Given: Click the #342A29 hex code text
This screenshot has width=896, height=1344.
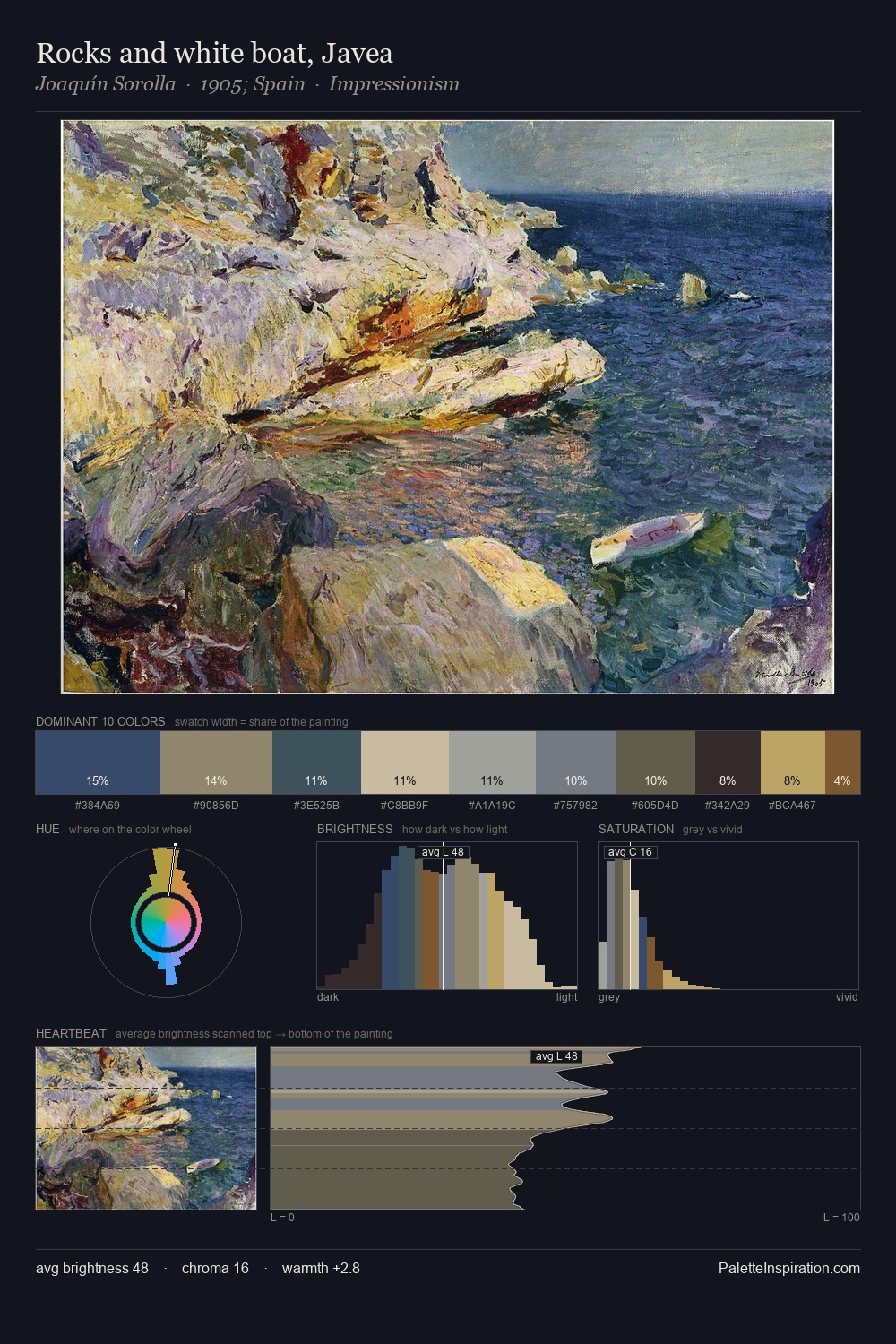Looking at the screenshot, I should click(x=728, y=805).
